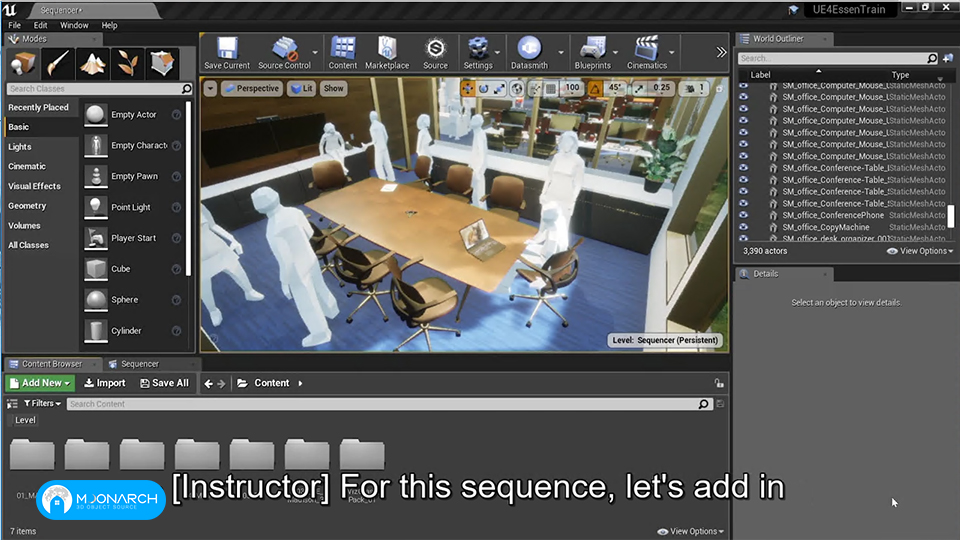The height and width of the screenshot is (540, 960).
Task: Open the Lit view mode dropdown
Action: [x=302, y=88]
